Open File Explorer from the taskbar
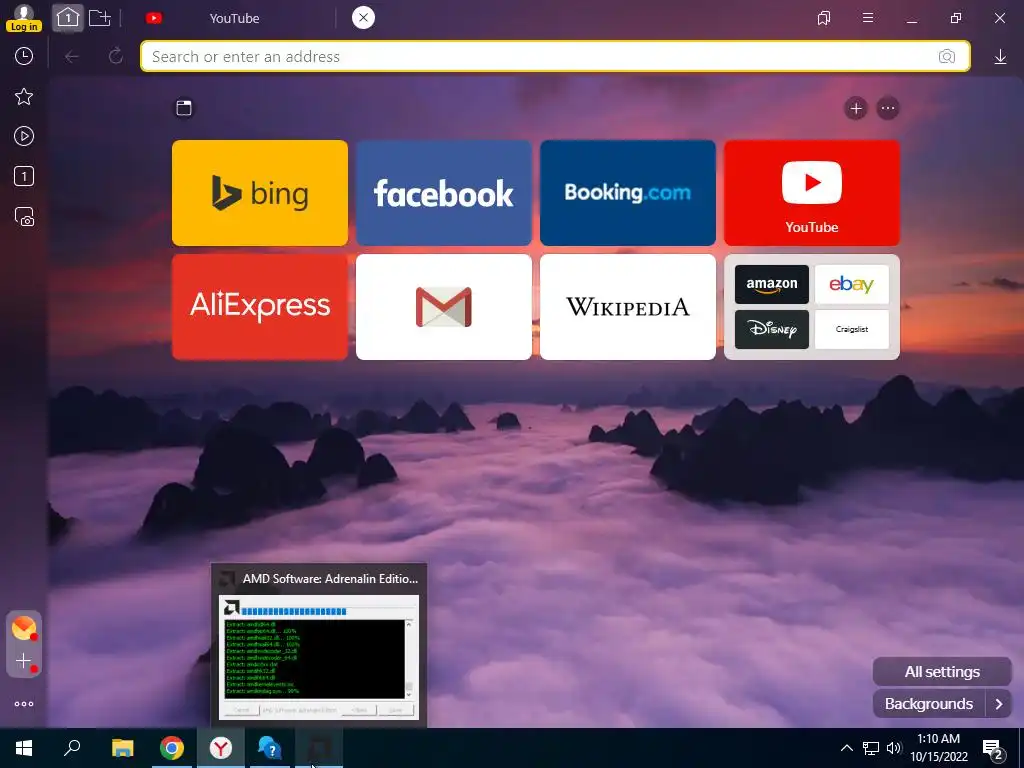 (x=122, y=748)
